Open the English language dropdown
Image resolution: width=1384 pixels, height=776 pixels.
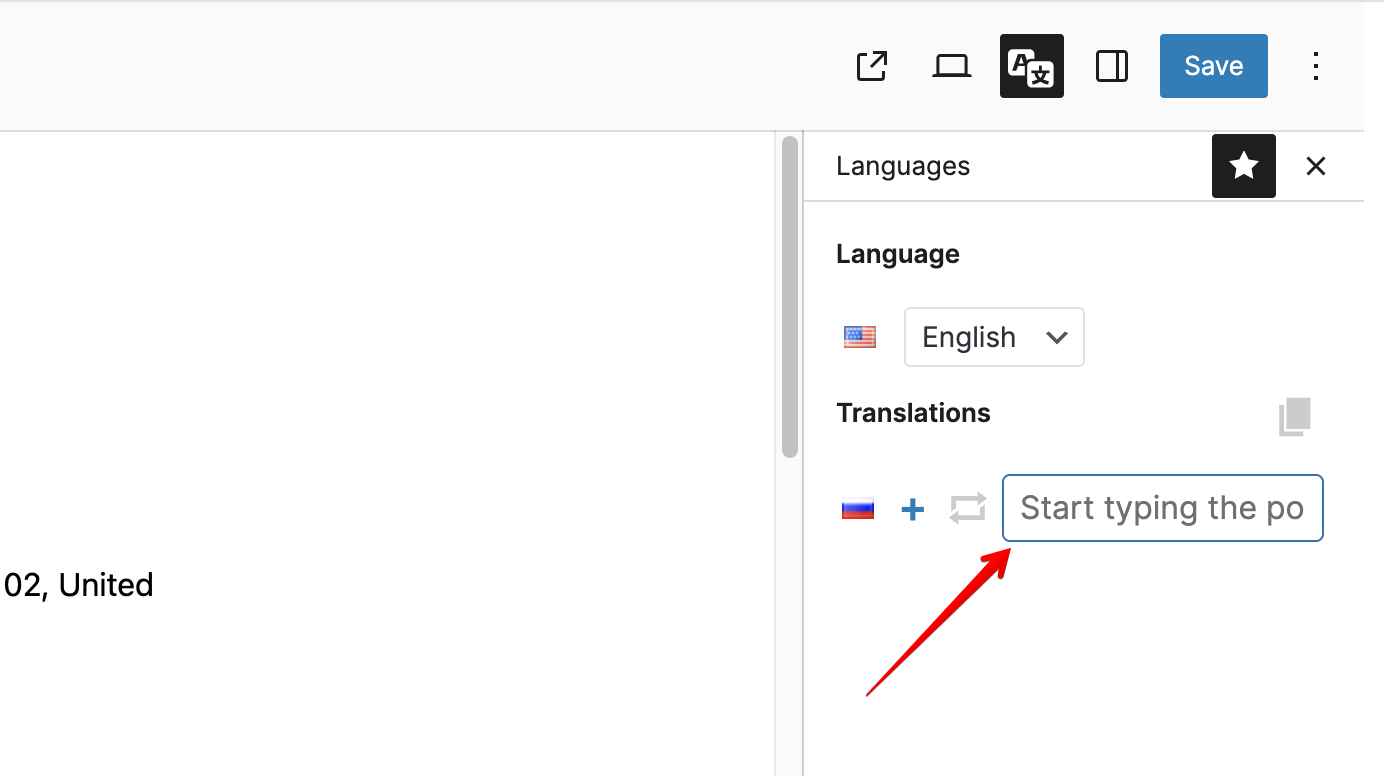[x=994, y=337]
